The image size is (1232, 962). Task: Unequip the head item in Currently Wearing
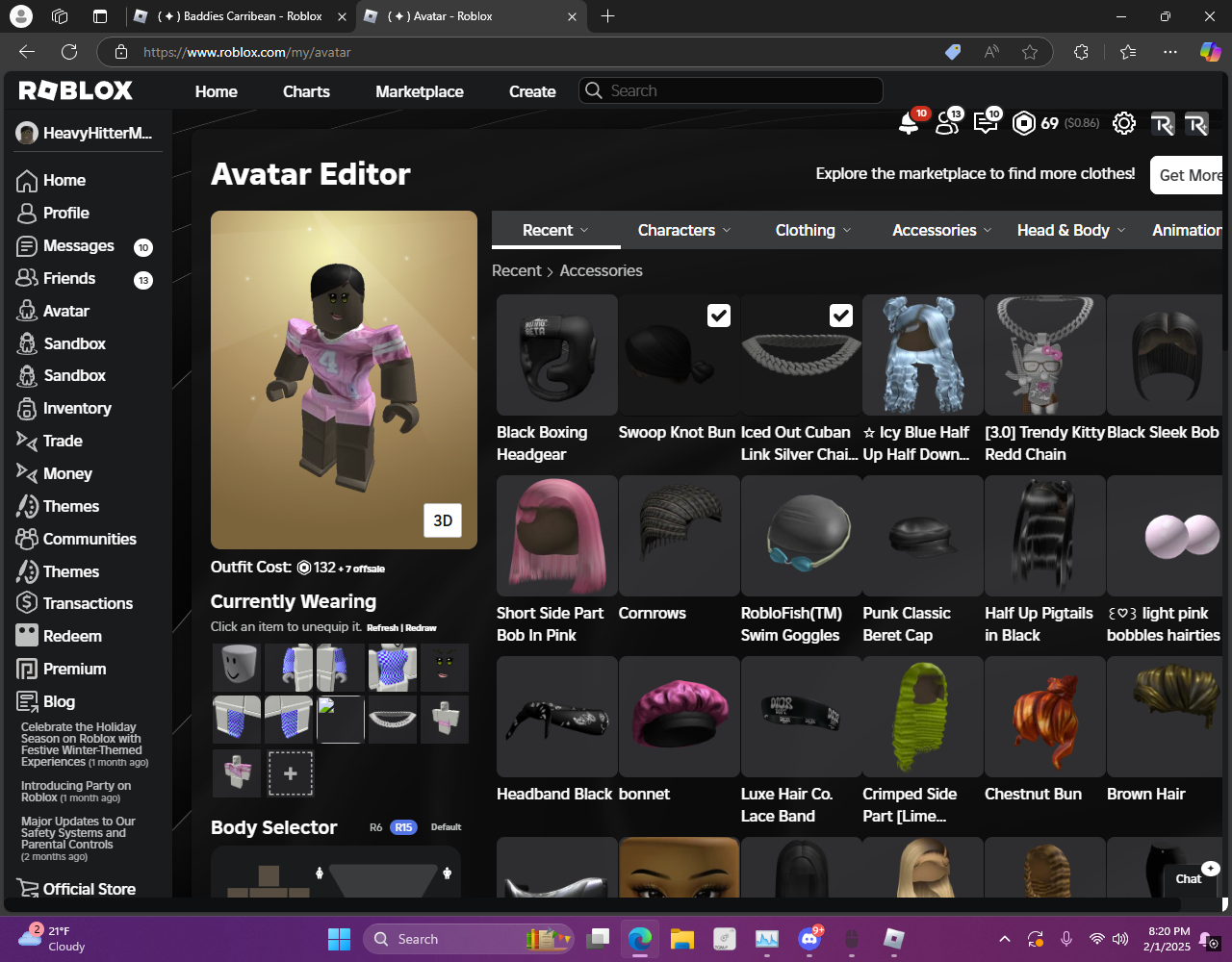(x=237, y=668)
